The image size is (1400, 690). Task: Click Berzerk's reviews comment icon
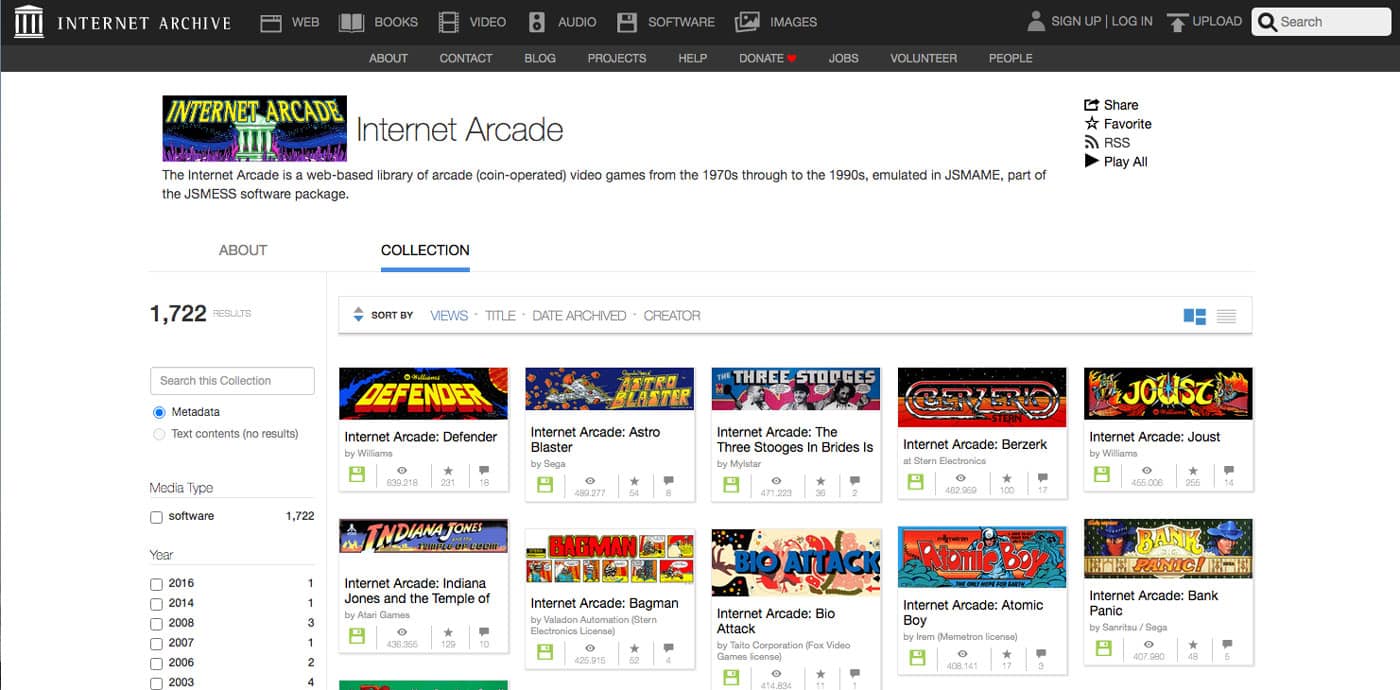pyautogui.click(x=1042, y=479)
